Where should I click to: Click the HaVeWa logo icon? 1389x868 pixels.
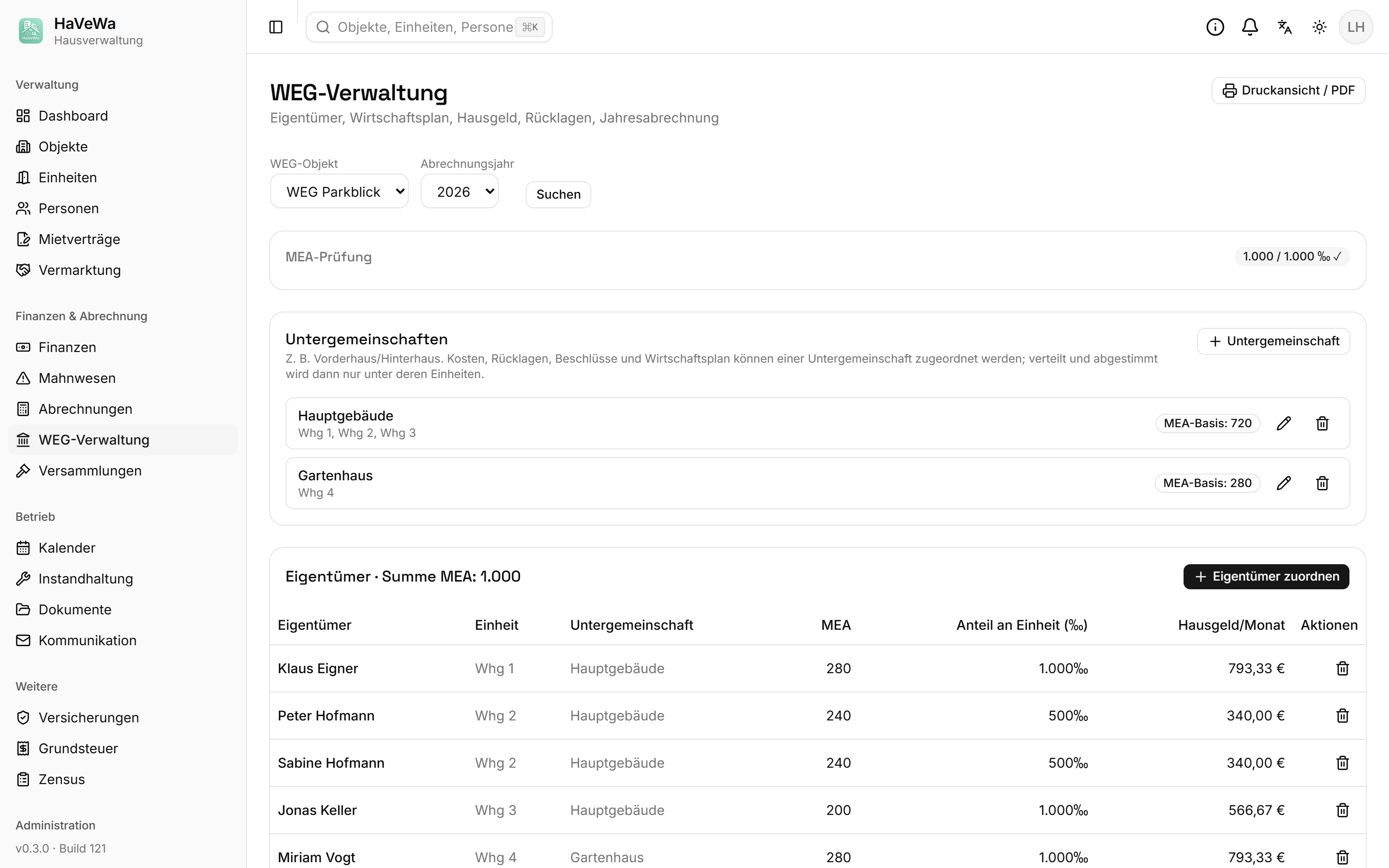click(x=31, y=31)
